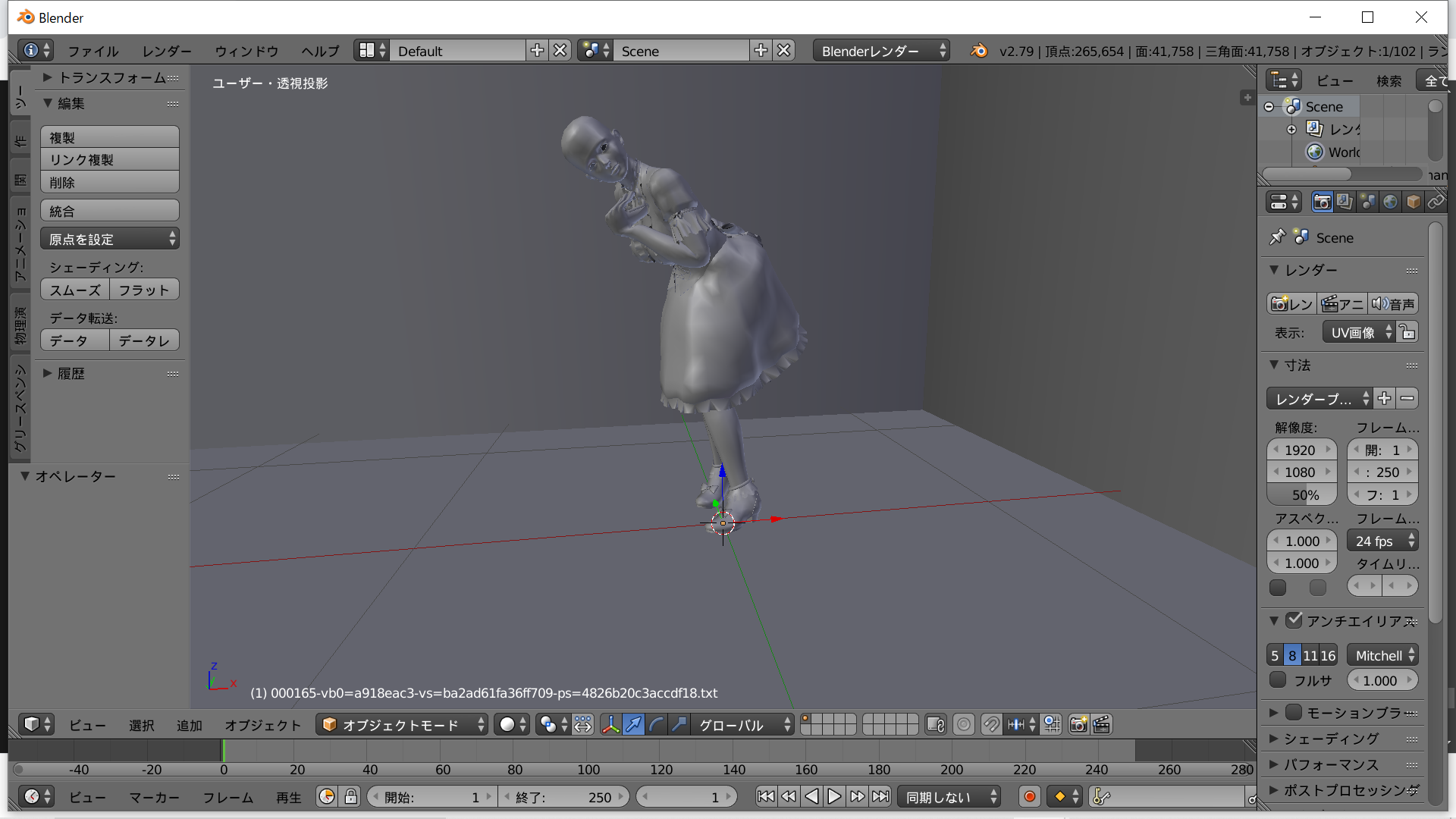Image resolution: width=1456 pixels, height=819 pixels.
Task: Select the scale manipulator icon
Action: pos(679,724)
